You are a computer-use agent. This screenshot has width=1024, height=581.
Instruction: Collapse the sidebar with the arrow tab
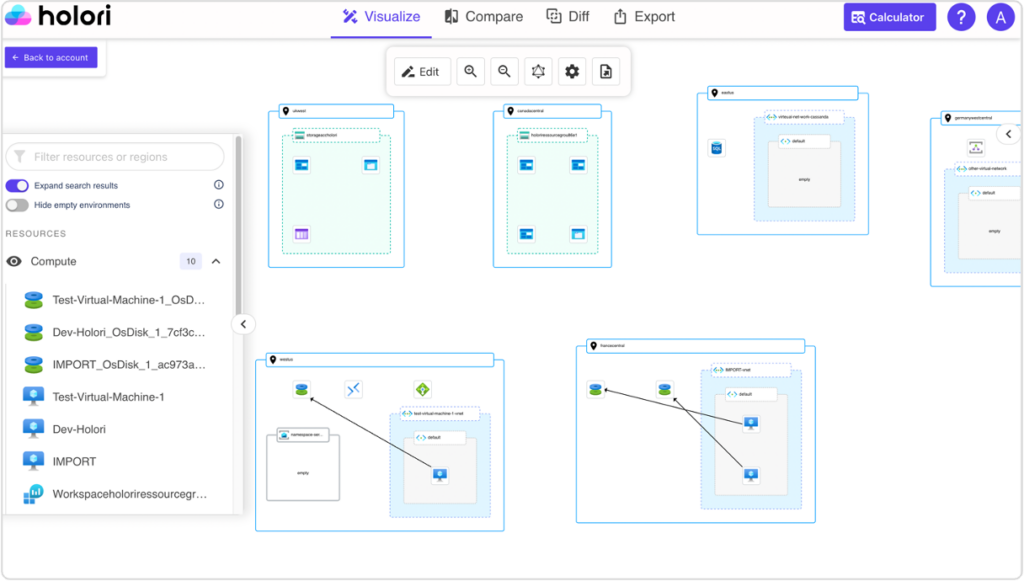click(243, 324)
